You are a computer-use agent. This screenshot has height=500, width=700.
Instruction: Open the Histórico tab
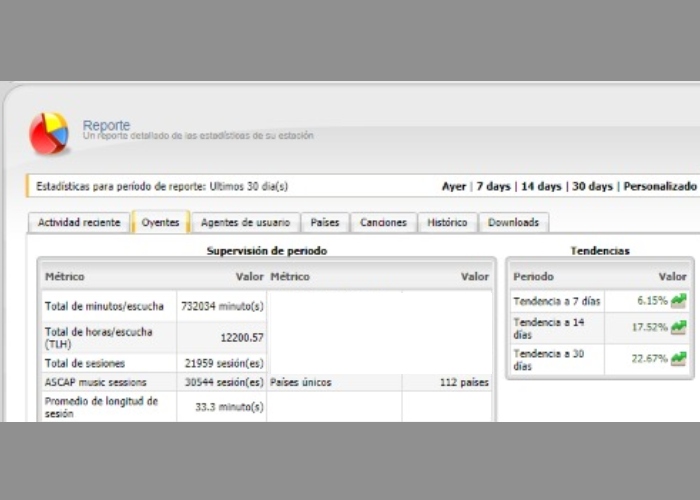click(x=447, y=222)
